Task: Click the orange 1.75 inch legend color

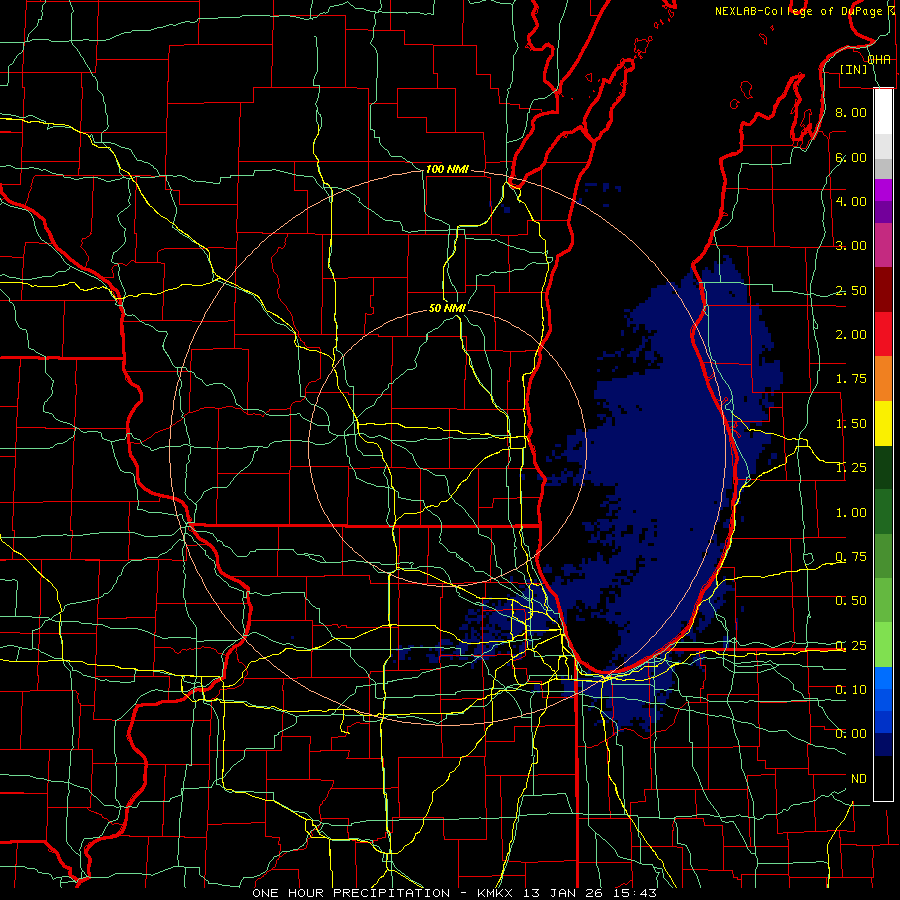Action: (883, 379)
